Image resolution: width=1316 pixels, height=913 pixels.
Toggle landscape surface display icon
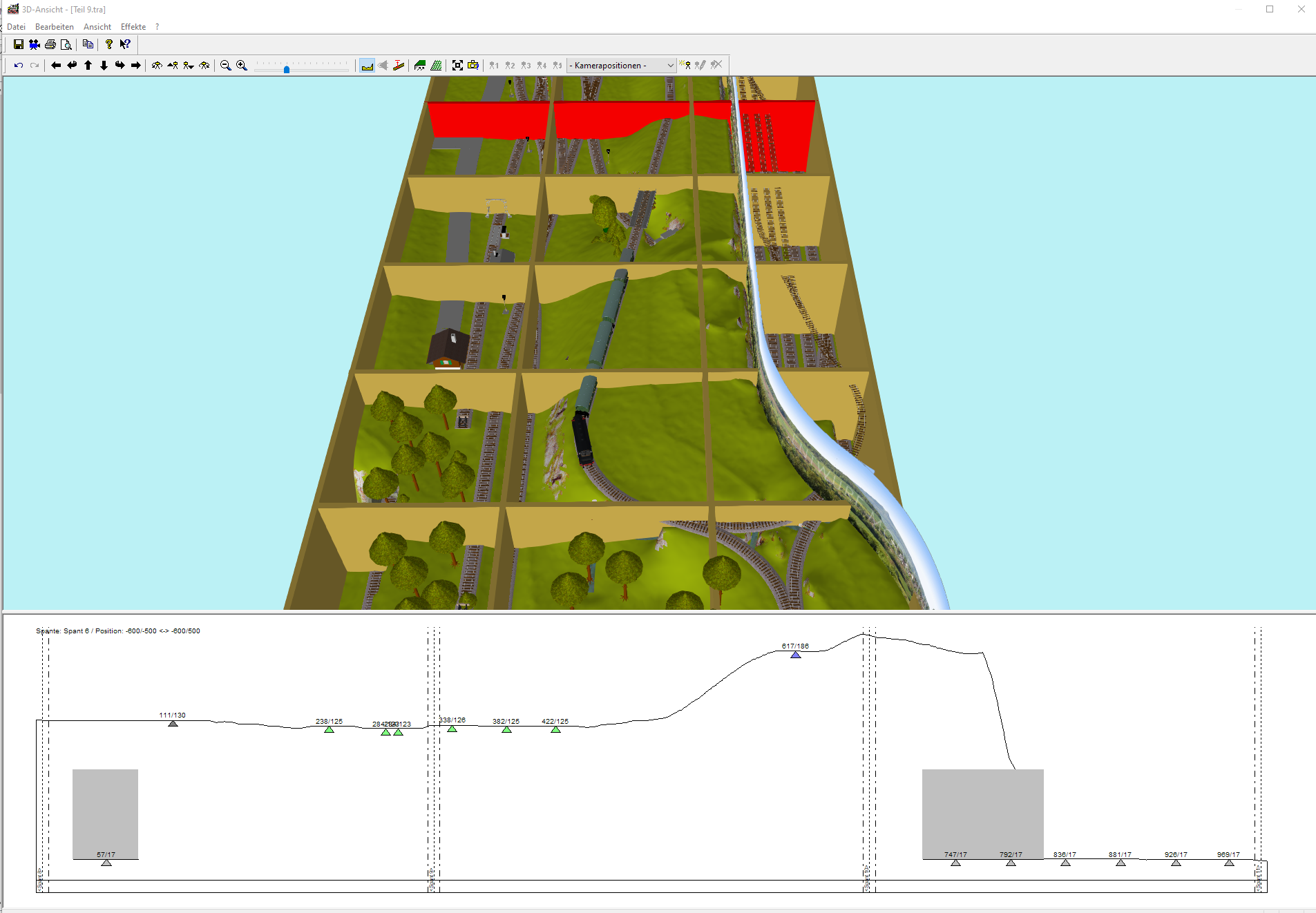click(420, 65)
